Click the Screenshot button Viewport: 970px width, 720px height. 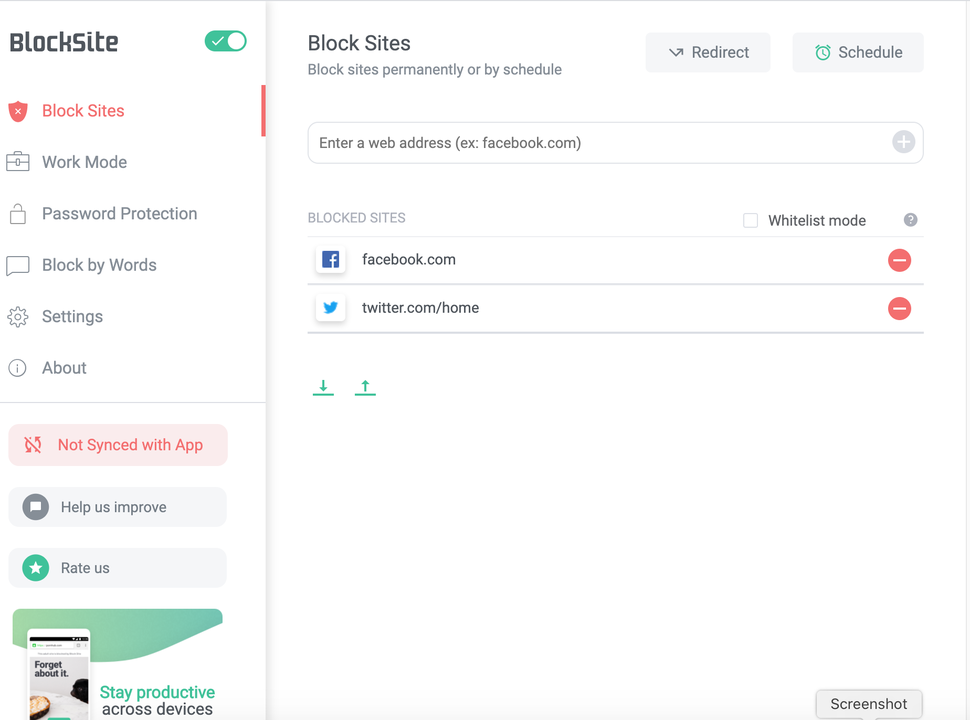(x=869, y=704)
